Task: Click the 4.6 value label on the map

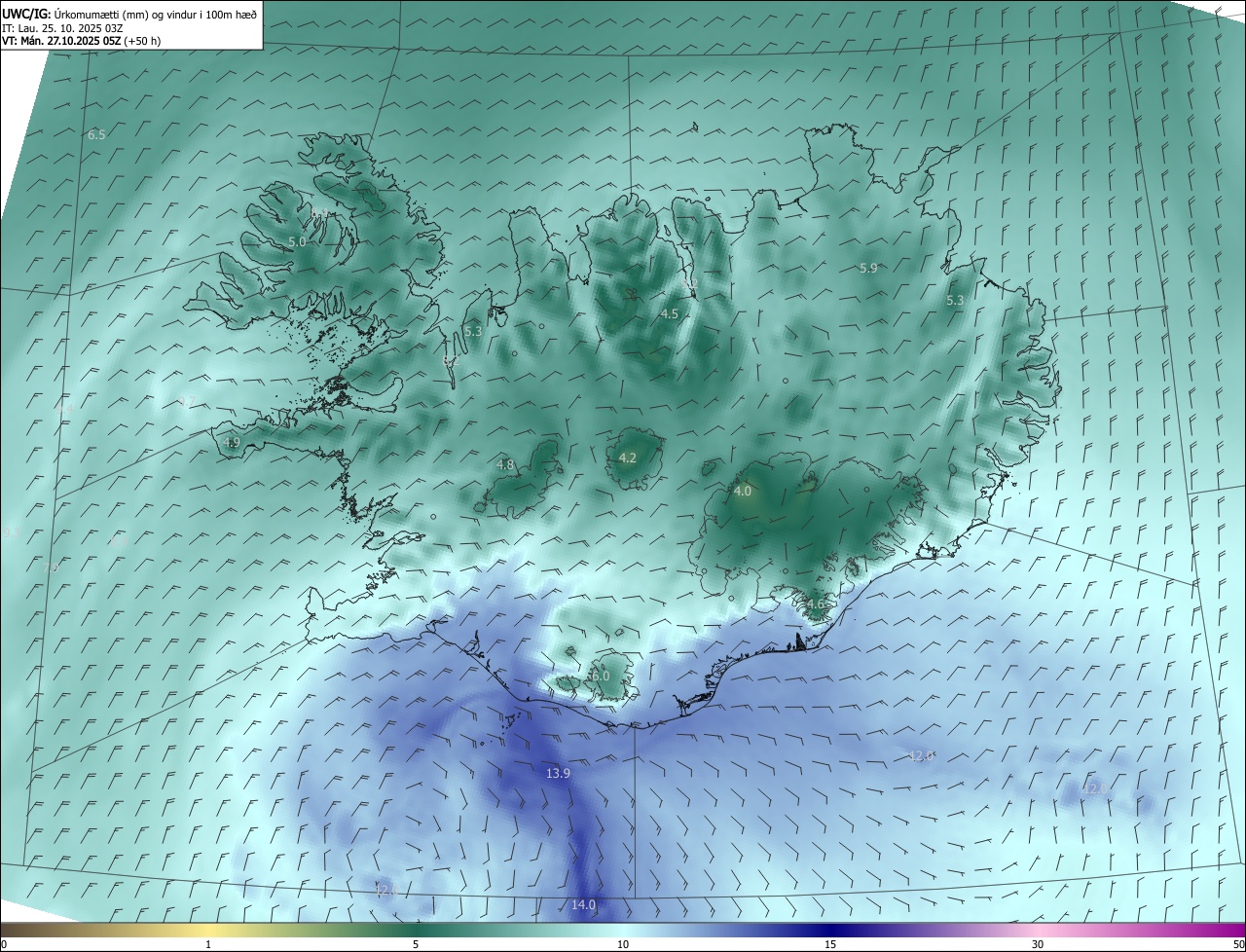Action: point(815,604)
